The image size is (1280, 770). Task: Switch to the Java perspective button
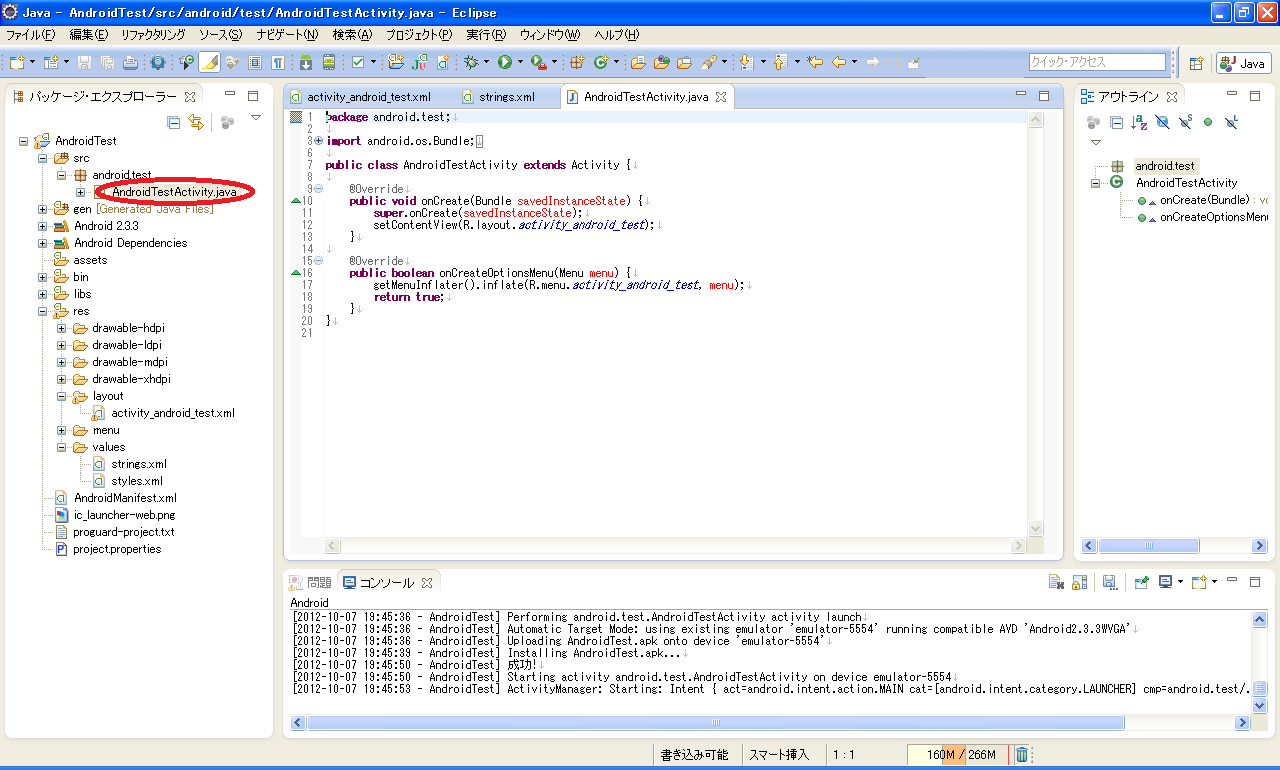point(1243,63)
